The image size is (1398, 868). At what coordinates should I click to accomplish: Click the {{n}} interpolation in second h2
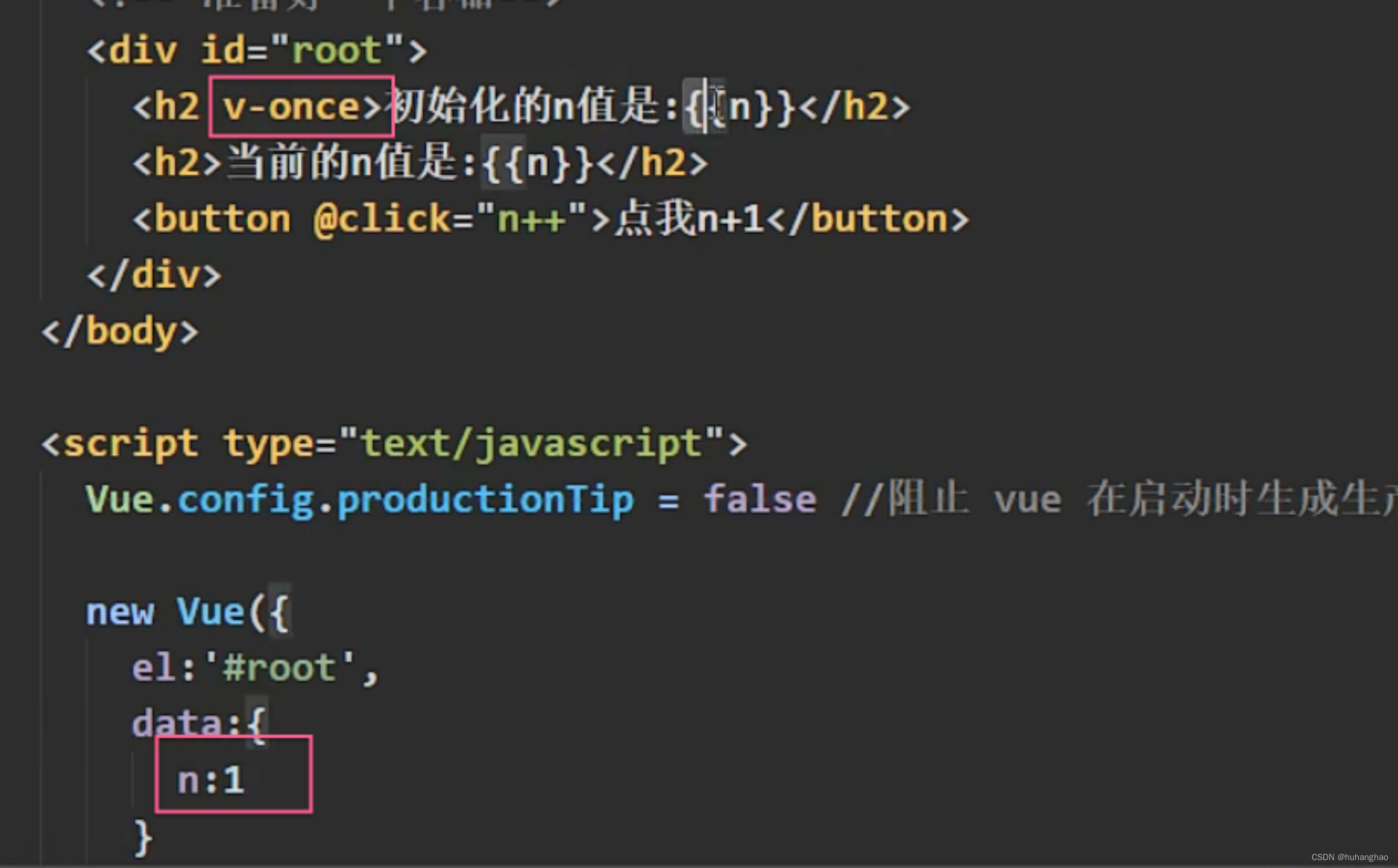(537, 163)
